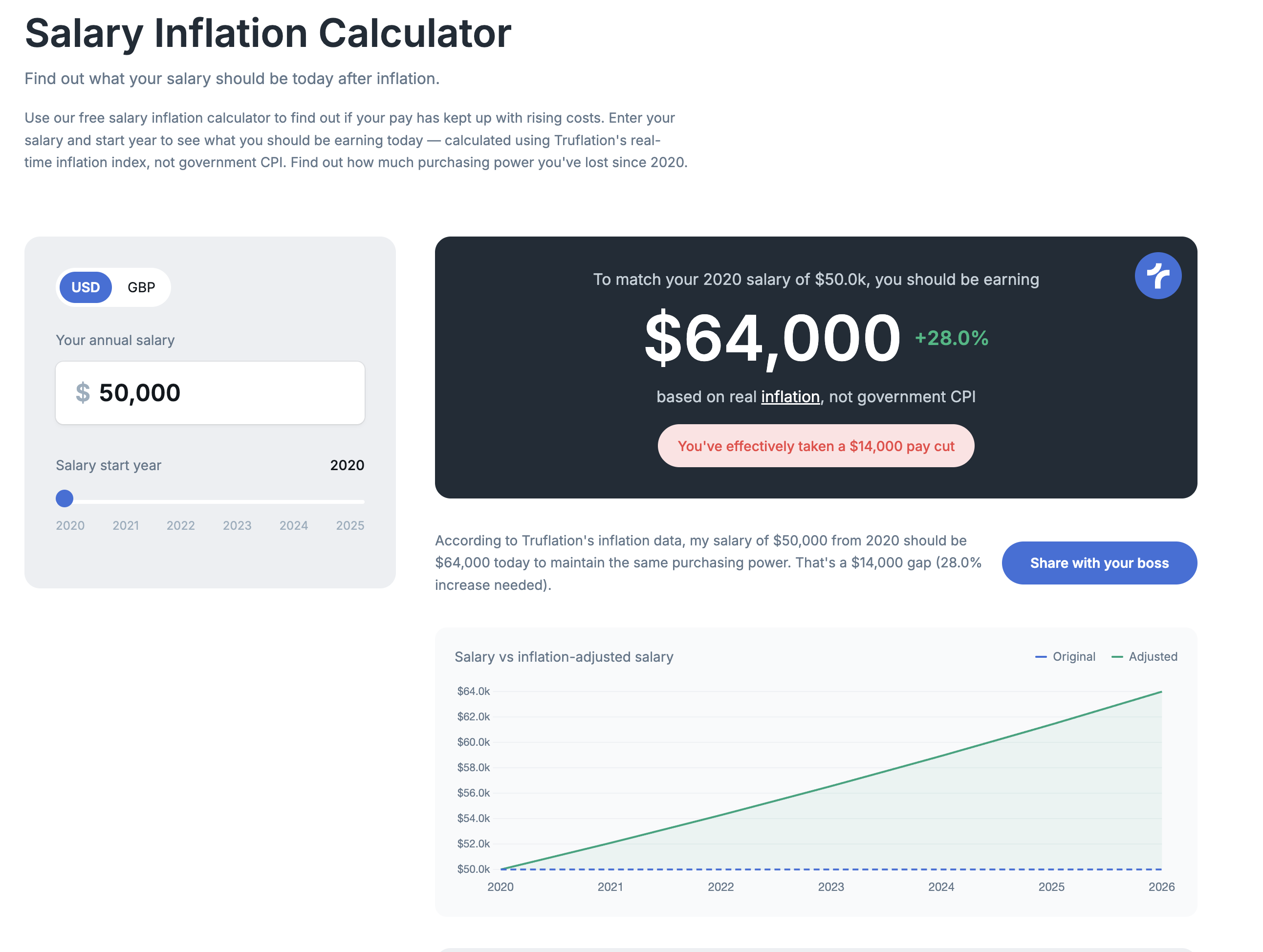Screen dimensions: 1263x952
Task: Click the Truflation logo icon
Action: (x=1157, y=276)
